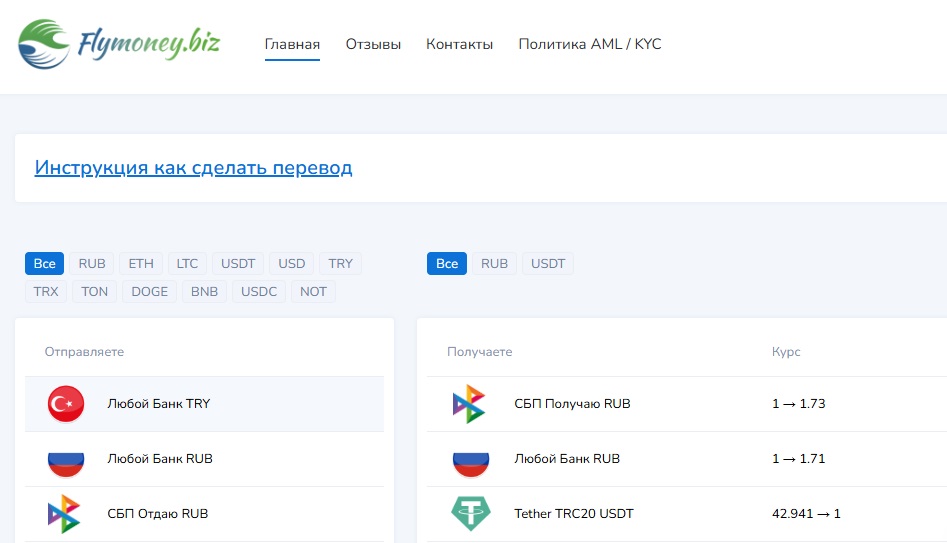Click the СБП logo beside СБП Получаю RUB

pos(469,403)
